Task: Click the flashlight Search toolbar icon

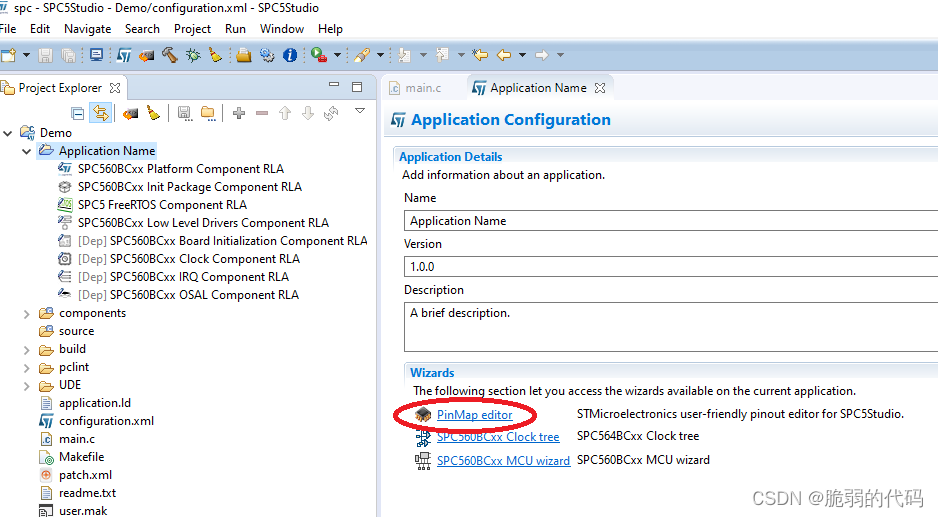Action: [362, 55]
